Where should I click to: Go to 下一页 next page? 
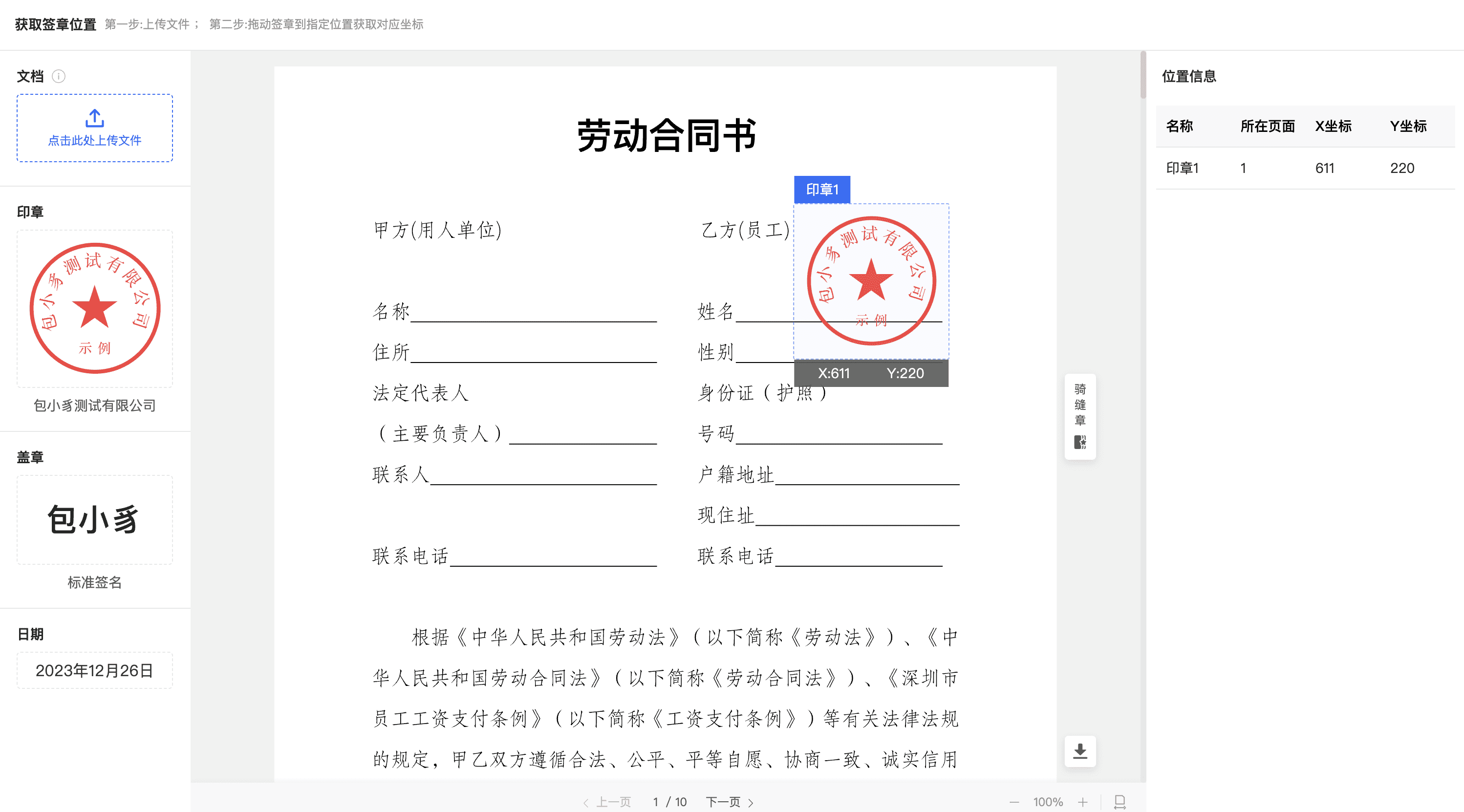(723, 802)
